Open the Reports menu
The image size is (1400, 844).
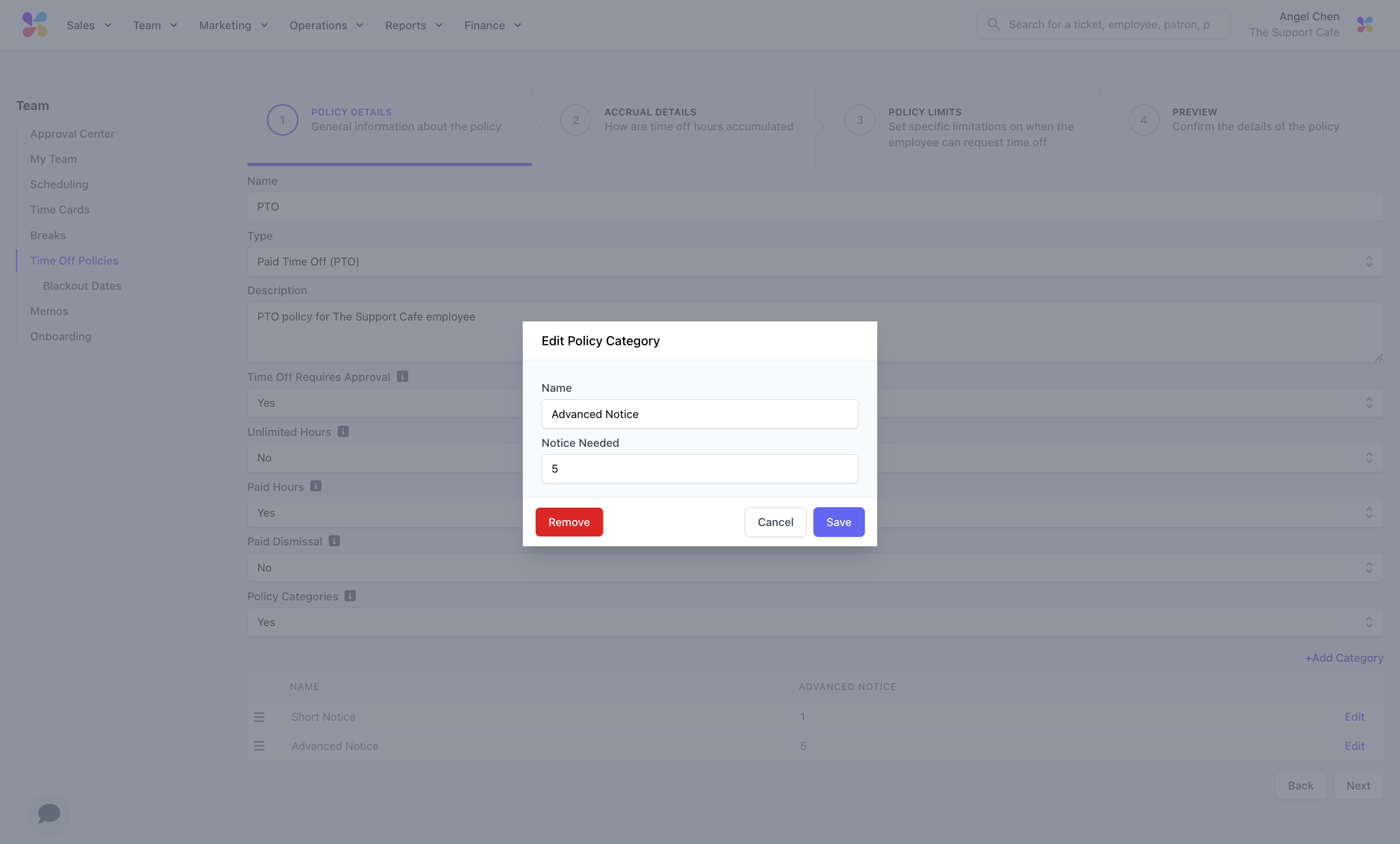pos(414,25)
